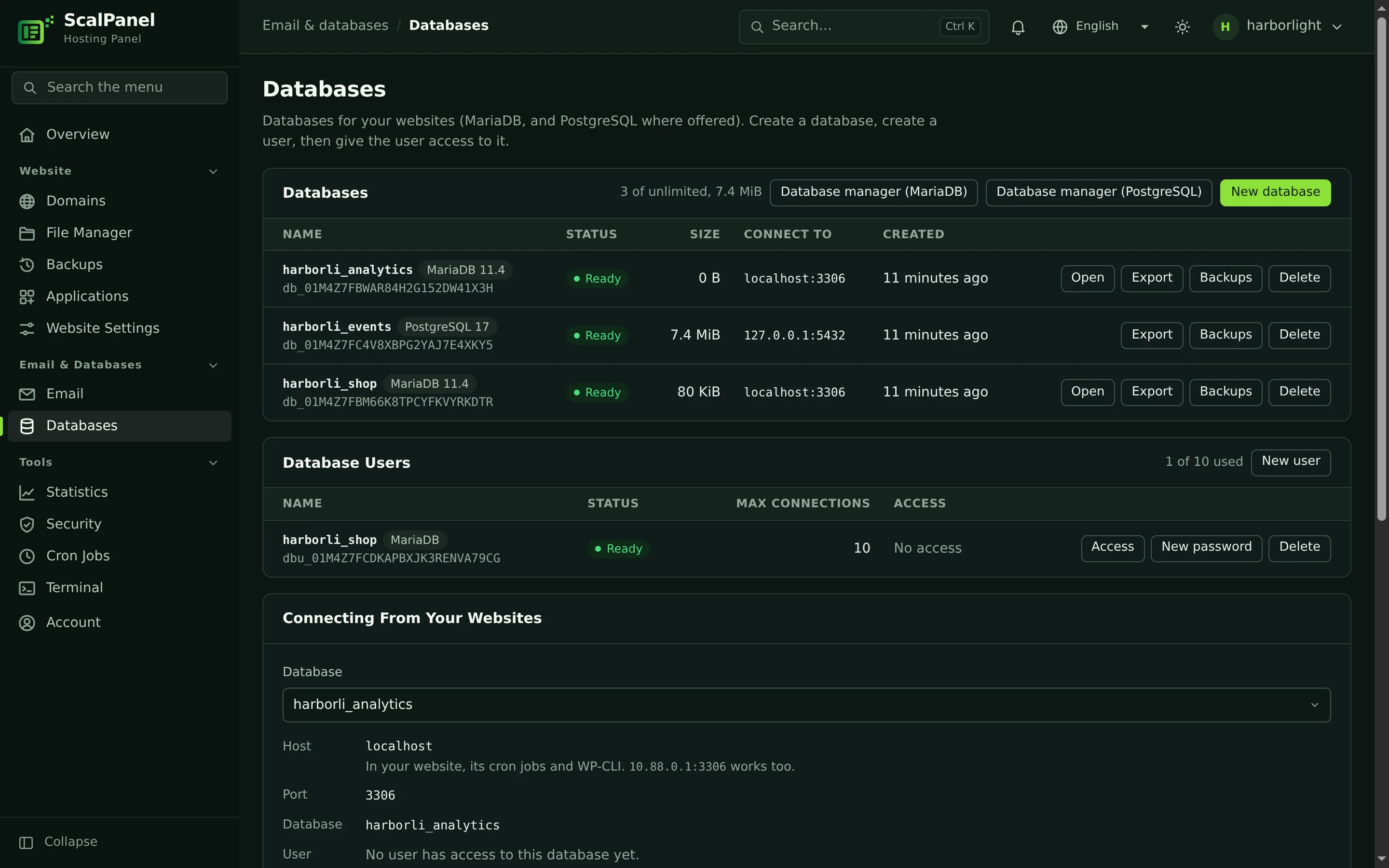This screenshot has width=1389, height=868.
Task: Click the Account person icon
Action: coord(27,623)
